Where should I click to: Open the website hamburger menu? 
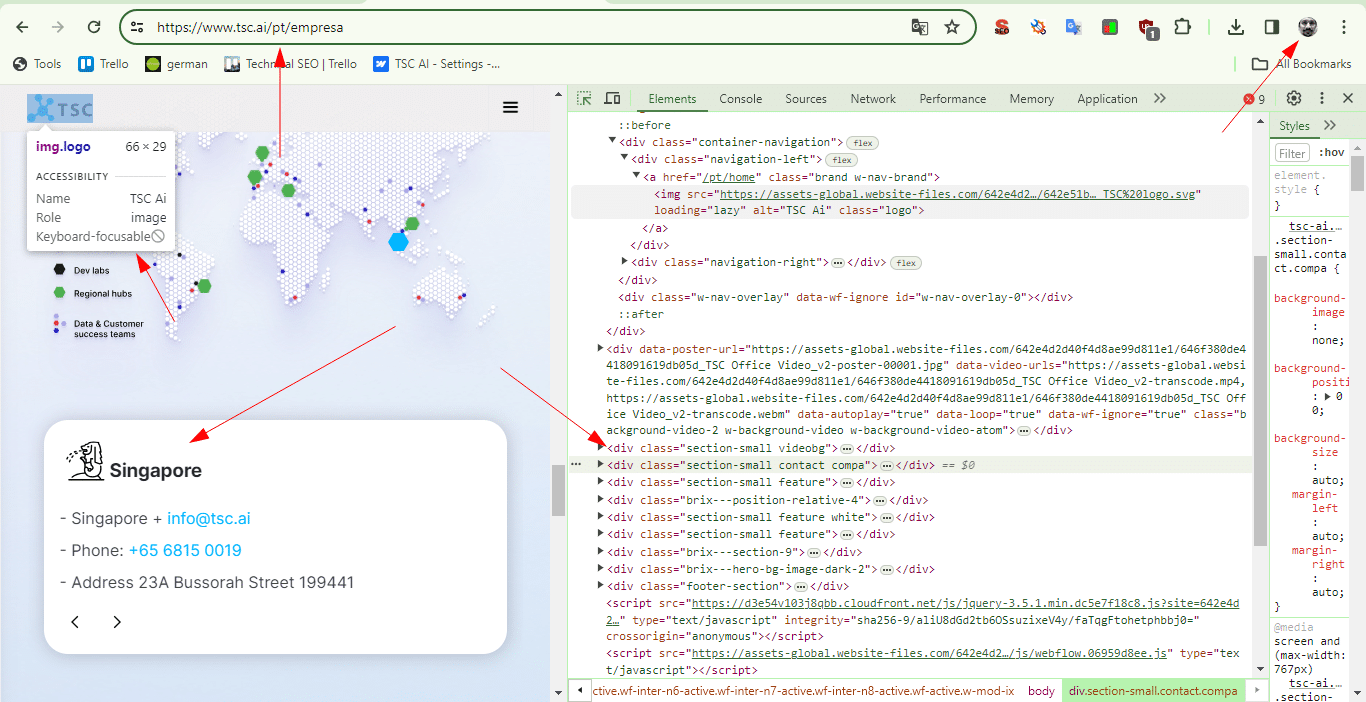(x=510, y=108)
